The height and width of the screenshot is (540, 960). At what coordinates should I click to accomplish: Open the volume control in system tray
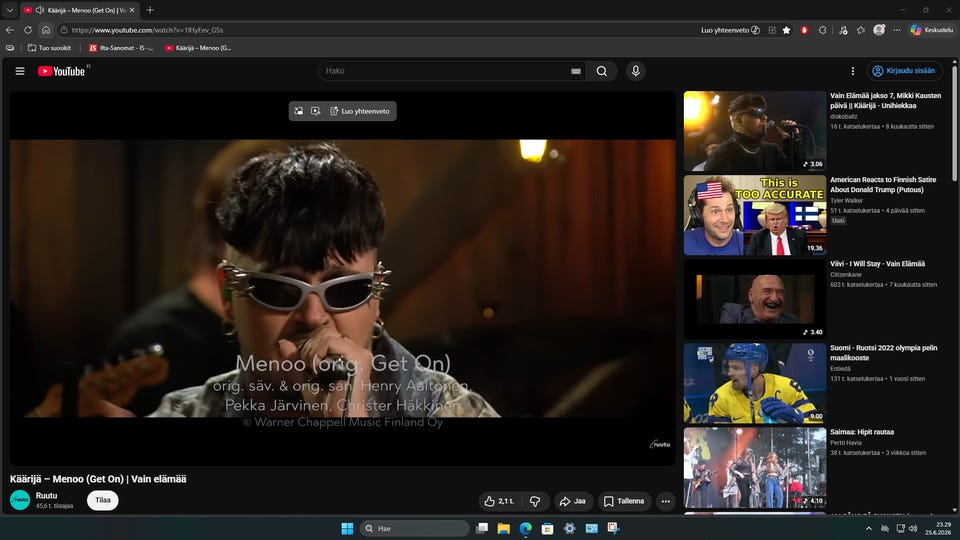pos(913,528)
